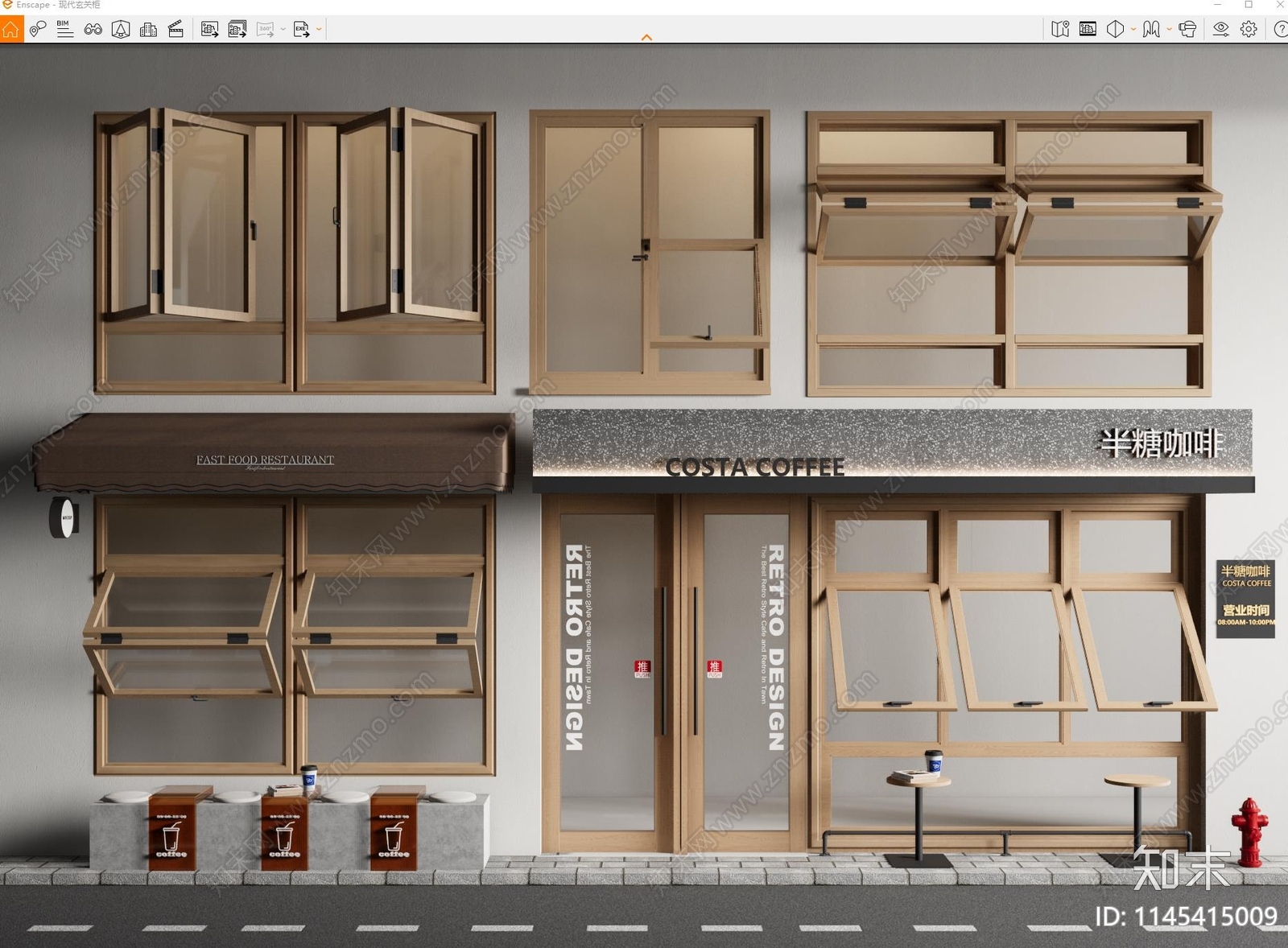Take a screenshot with the single image export icon
1288x948 pixels.
point(209,30)
